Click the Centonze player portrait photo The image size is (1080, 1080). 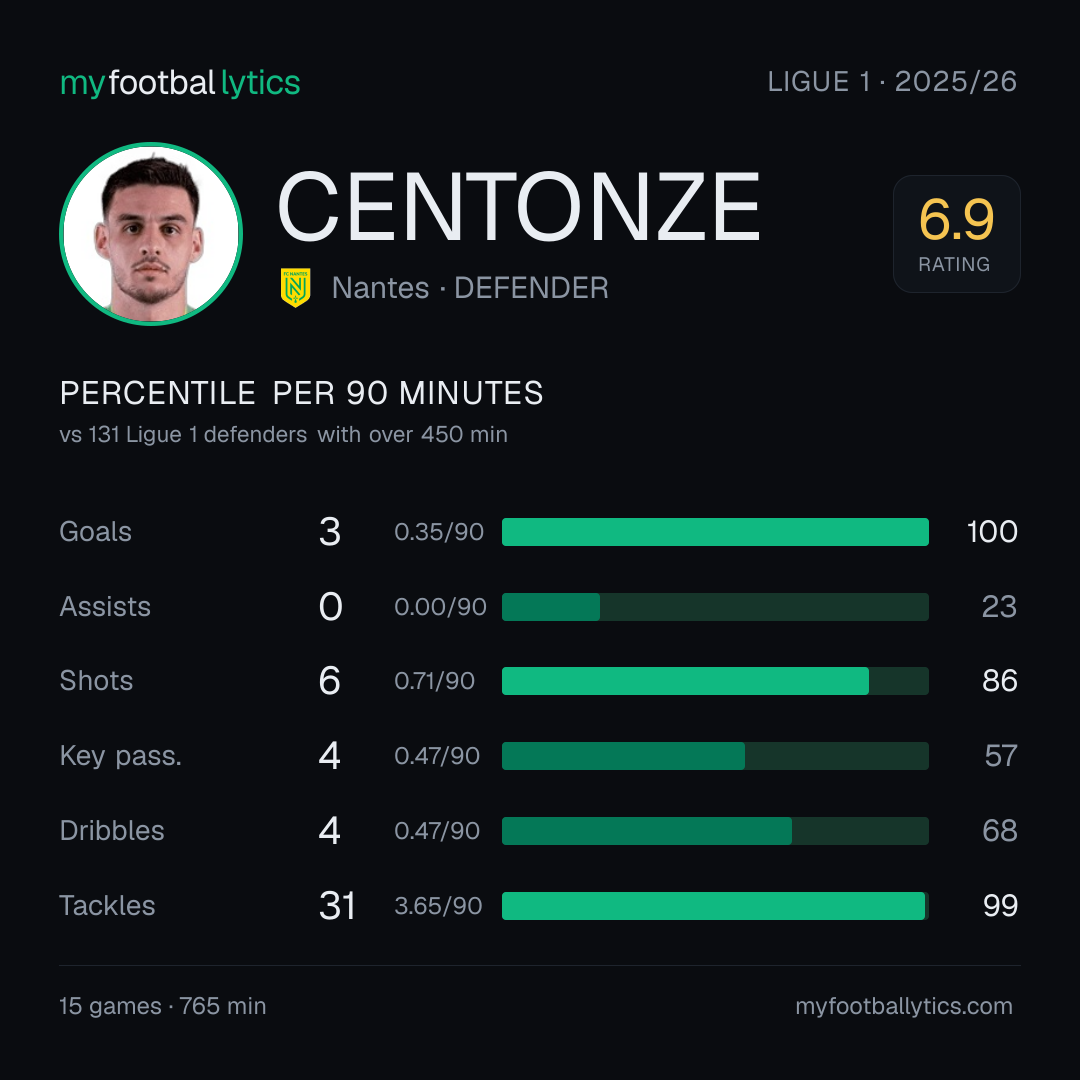tap(151, 233)
